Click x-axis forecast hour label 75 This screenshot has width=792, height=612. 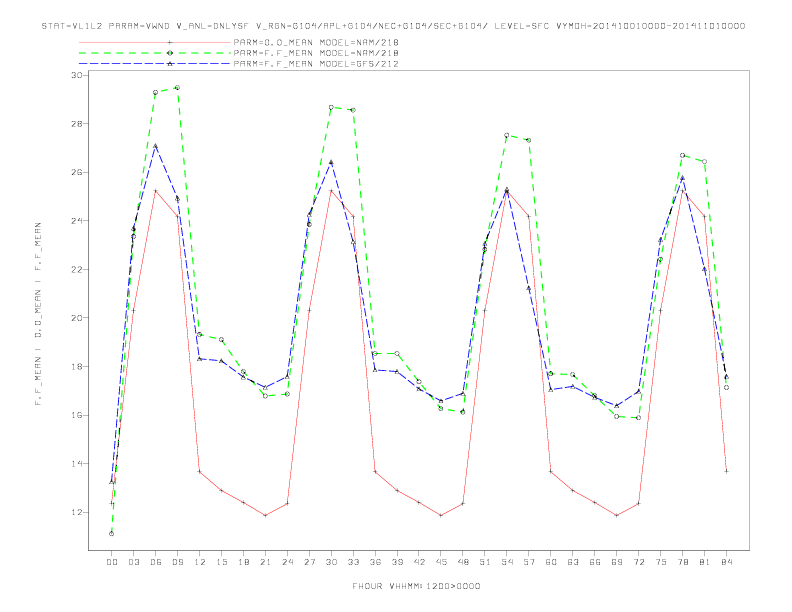click(x=661, y=562)
